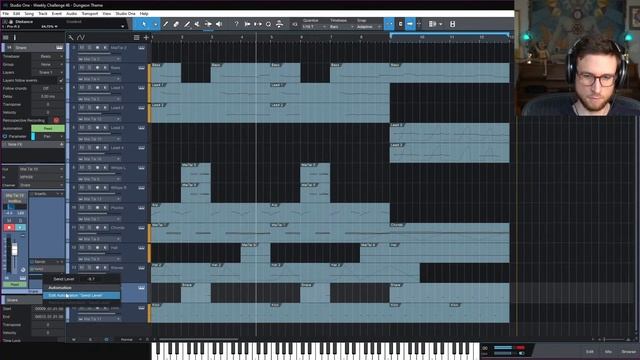Select the Eraser tool
640x360 pixels.
[x=176, y=24]
